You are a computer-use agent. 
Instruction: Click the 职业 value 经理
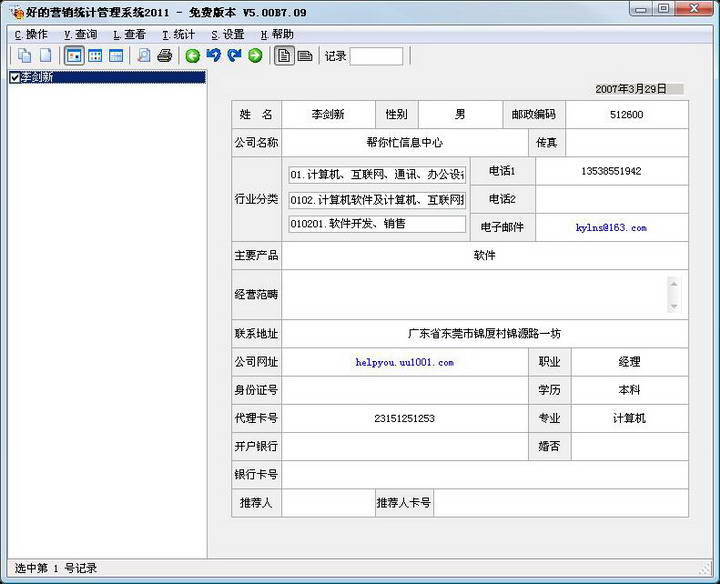click(x=629, y=362)
